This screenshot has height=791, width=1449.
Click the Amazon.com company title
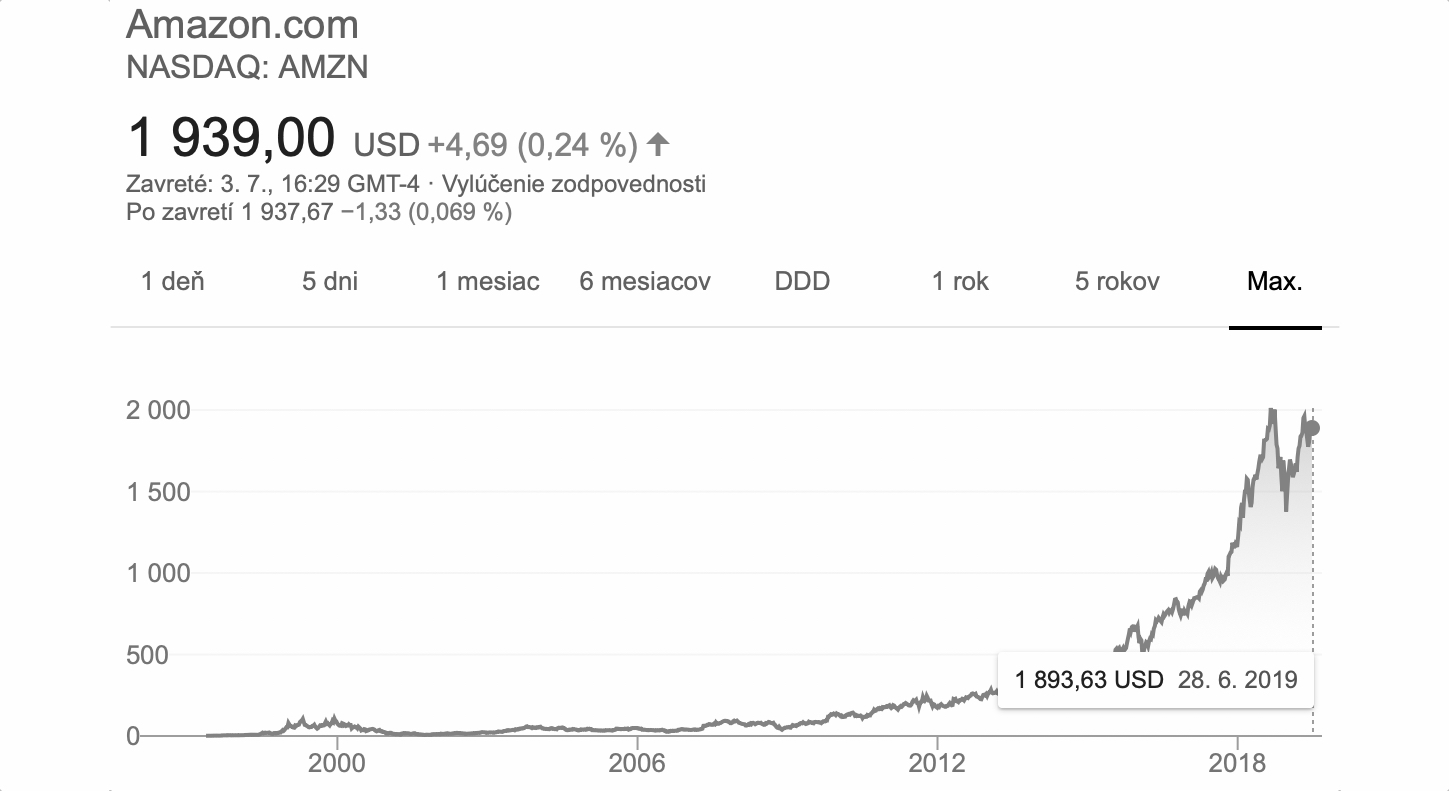click(243, 24)
